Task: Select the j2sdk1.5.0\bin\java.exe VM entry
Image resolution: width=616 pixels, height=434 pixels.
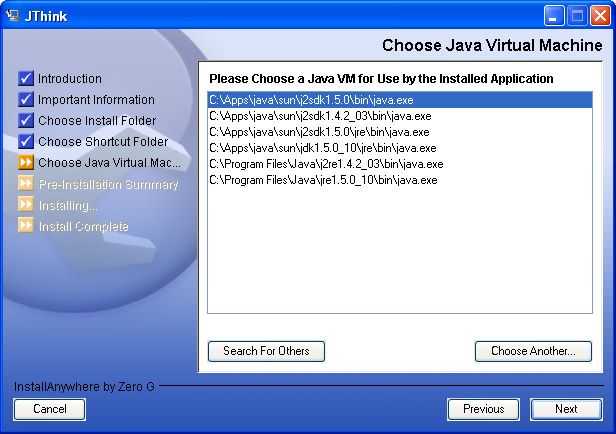Action: [400, 100]
